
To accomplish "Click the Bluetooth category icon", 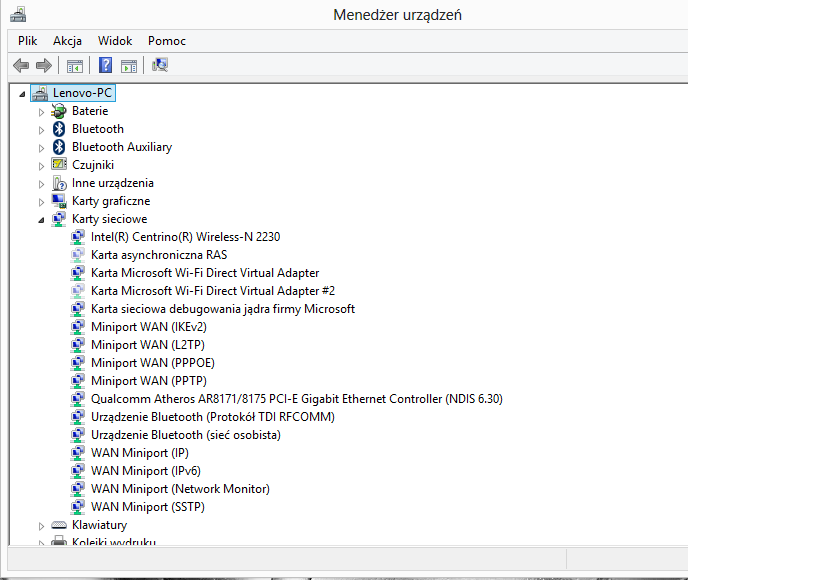I will tap(59, 129).
